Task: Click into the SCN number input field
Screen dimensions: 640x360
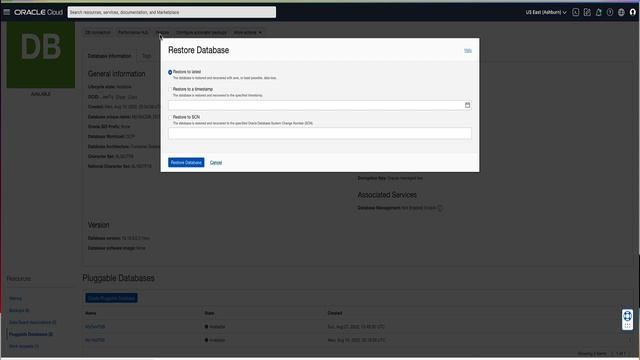Action: pos(320,133)
